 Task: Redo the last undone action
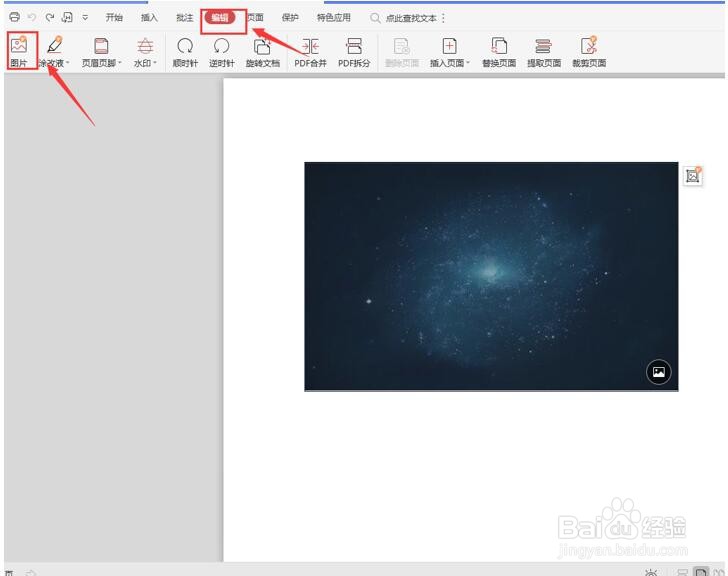click(50, 17)
